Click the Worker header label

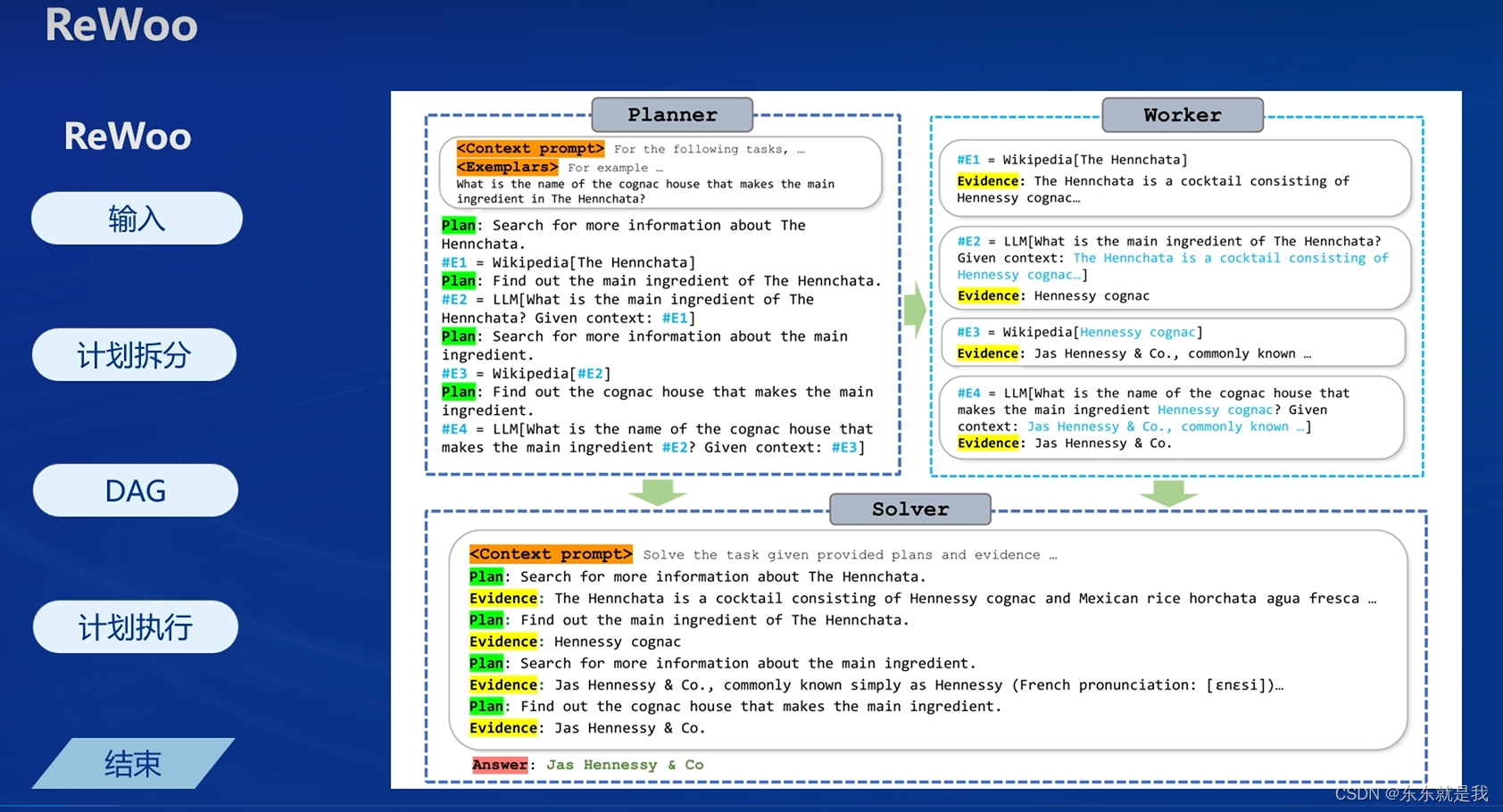point(1183,115)
